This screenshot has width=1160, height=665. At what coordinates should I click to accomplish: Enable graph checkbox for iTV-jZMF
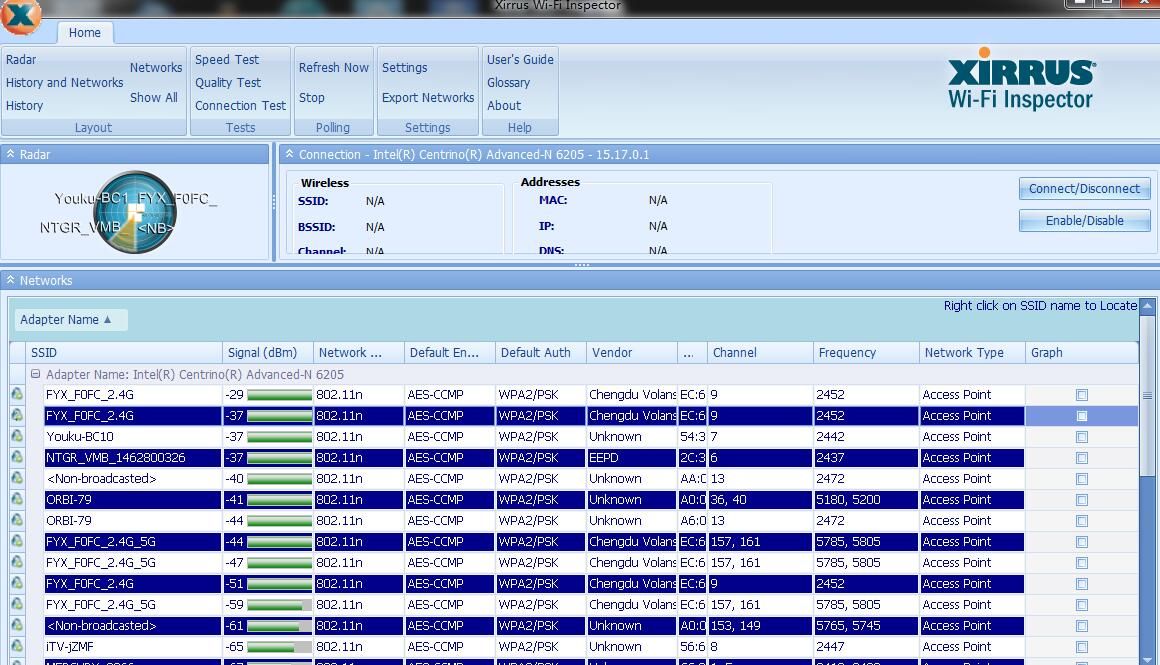tap(1082, 647)
